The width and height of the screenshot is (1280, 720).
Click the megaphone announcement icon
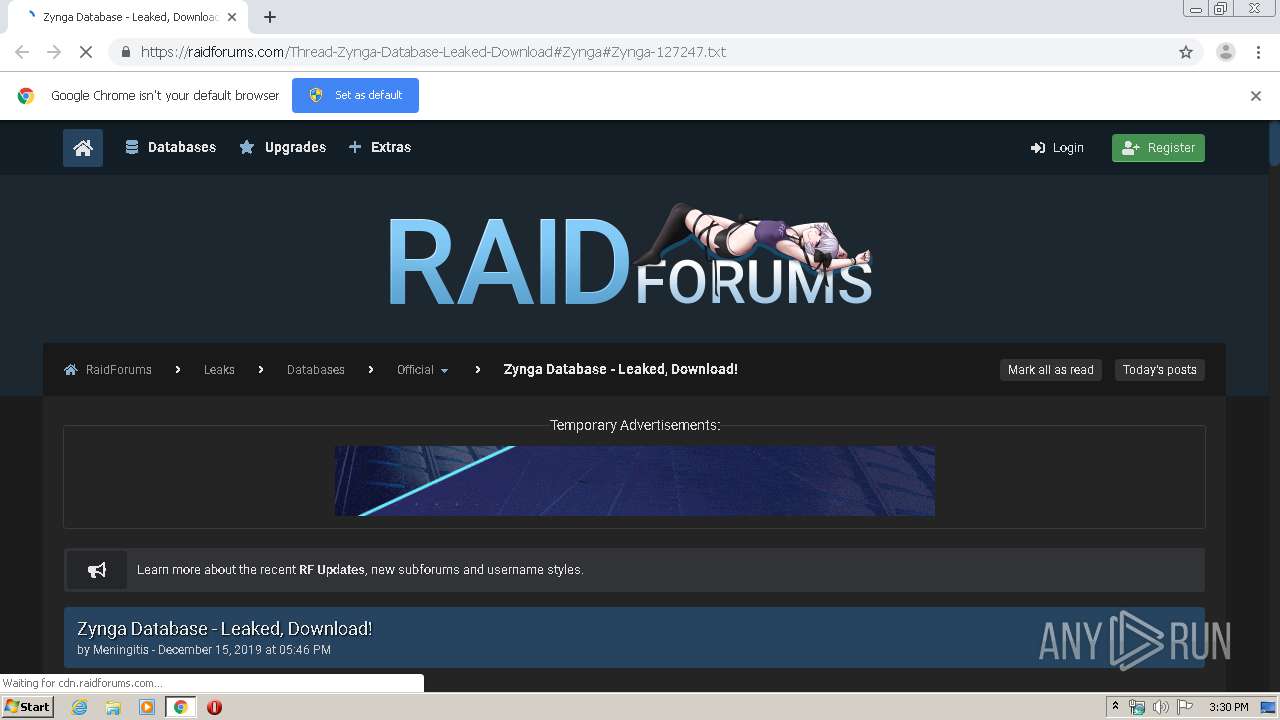click(x=97, y=570)
